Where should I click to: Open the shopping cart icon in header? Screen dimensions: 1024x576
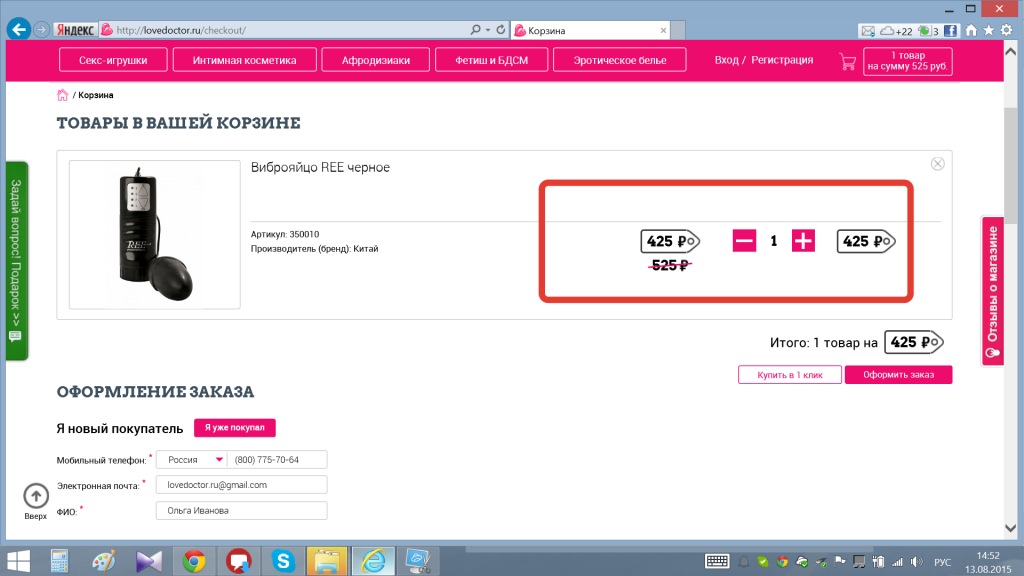click(848, 61)
